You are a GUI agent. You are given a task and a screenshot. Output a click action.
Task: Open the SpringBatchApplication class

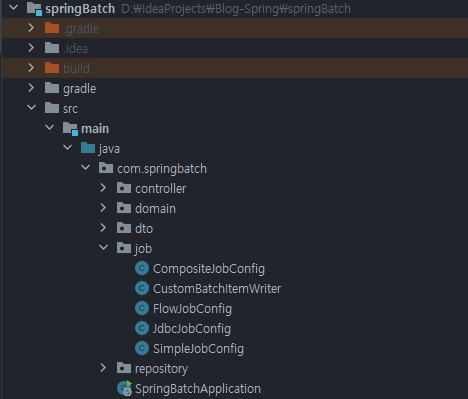coord(198,389)
